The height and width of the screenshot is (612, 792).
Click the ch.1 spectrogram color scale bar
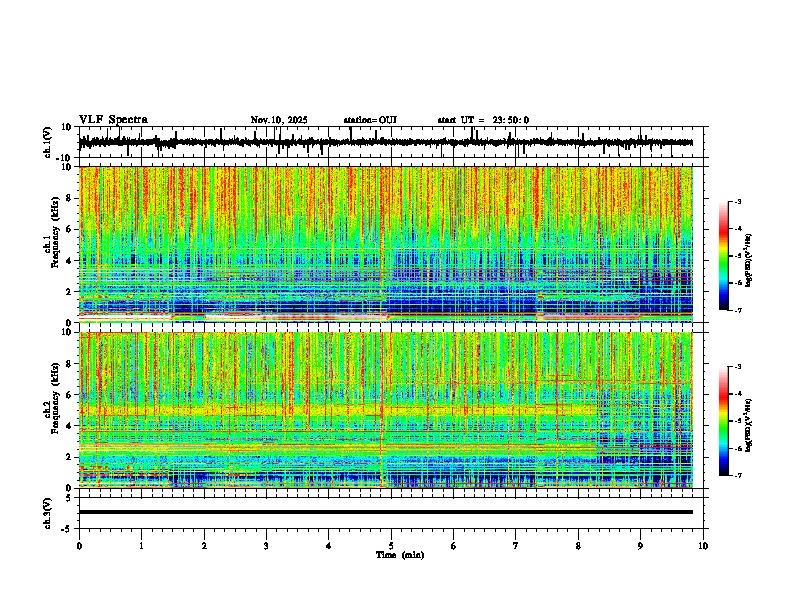pos(723,256)
